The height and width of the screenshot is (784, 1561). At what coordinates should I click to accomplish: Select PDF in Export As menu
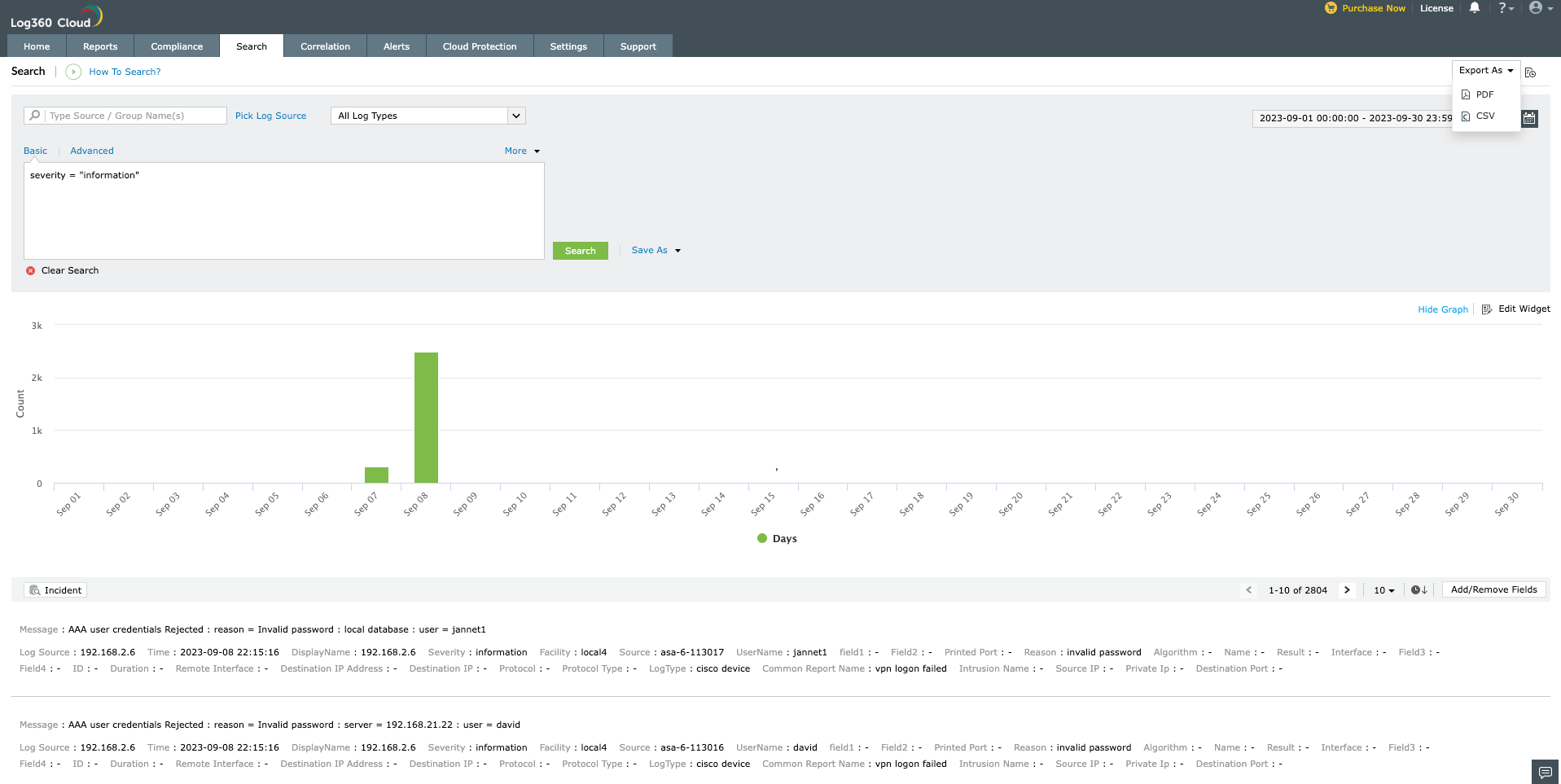click(x=1485, y=94)
